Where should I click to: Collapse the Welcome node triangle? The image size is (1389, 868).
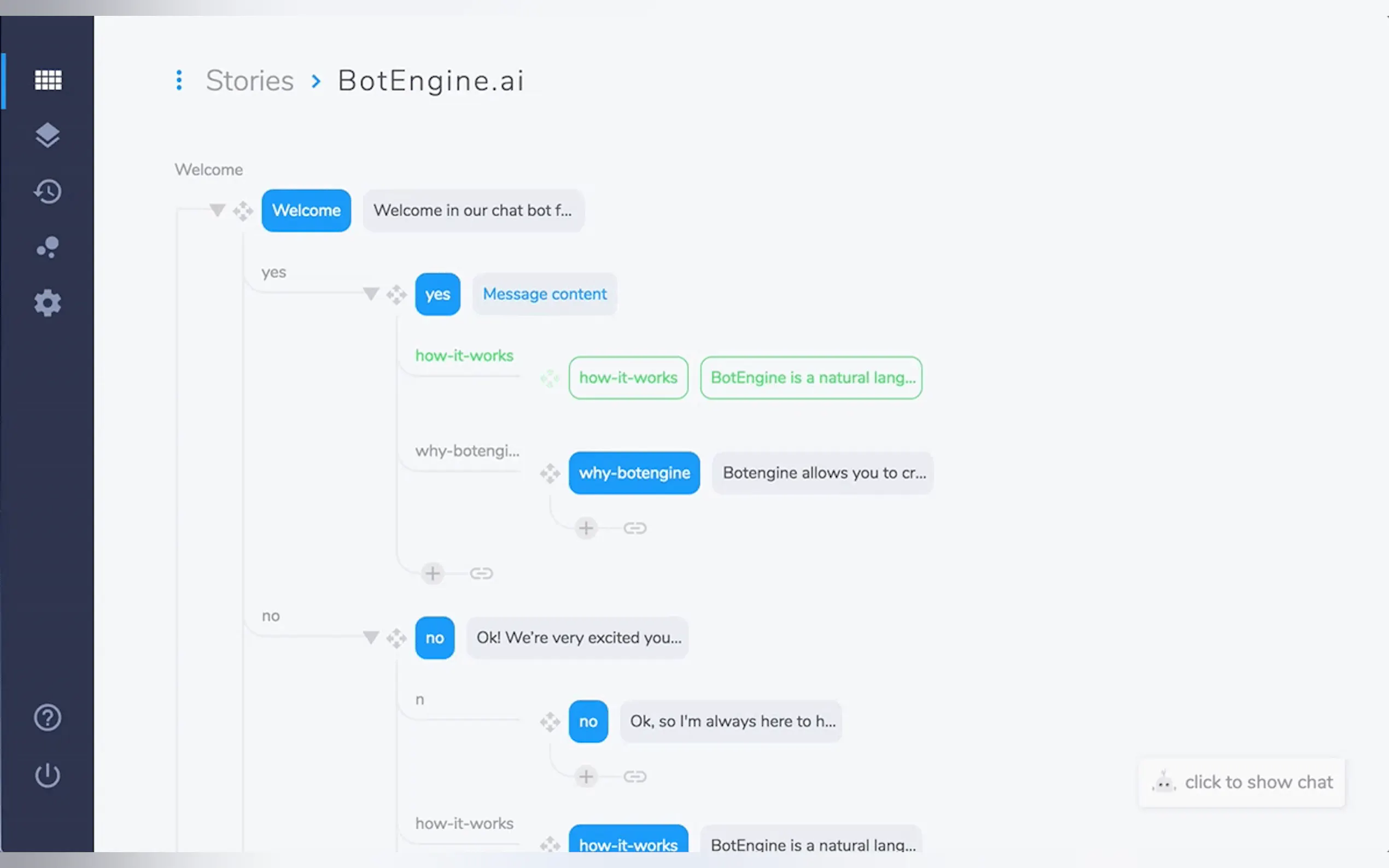click(217, 210)
